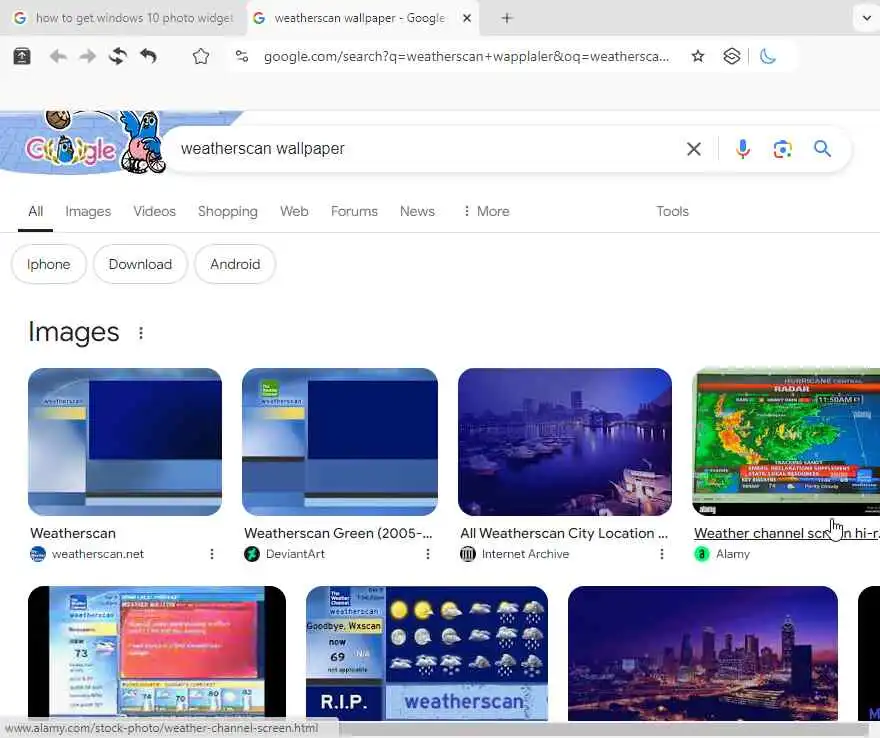Open Weather channel screen Alamy link
The height and width of the screenshot is (738, 880).
click(786, 533)
